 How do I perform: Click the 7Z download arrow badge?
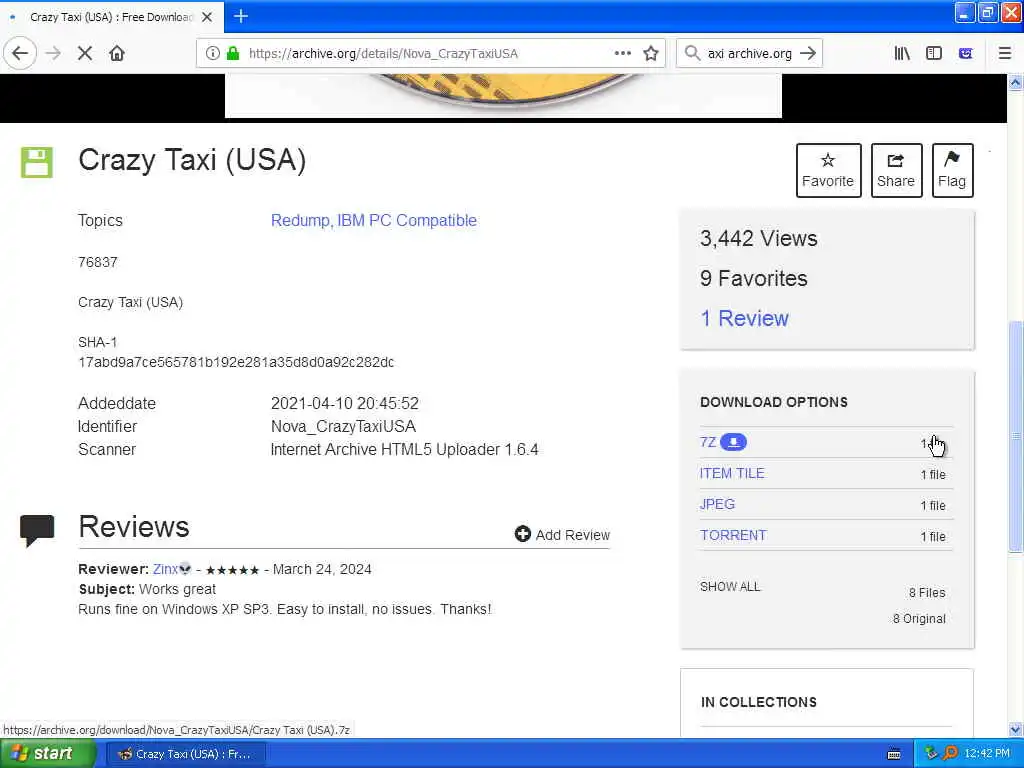(x=733, y=443)
